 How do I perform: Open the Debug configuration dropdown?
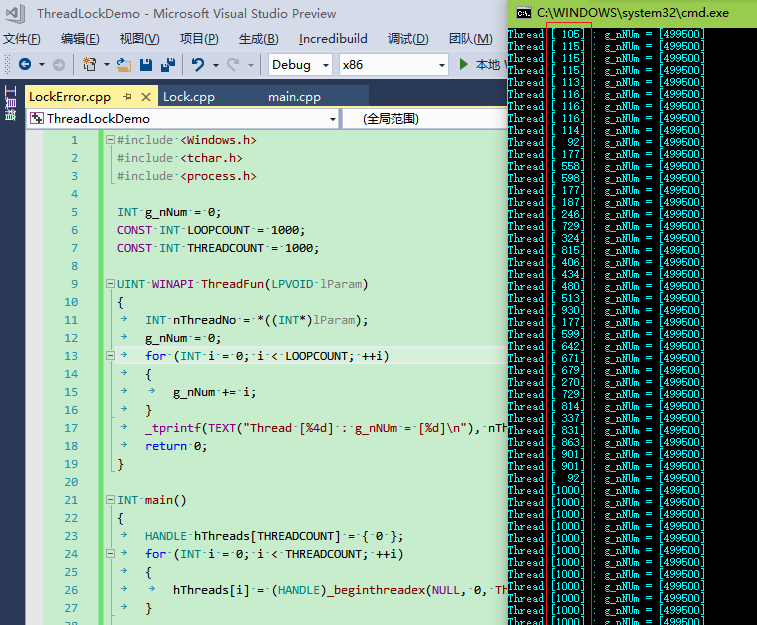[x=301, y=64]
